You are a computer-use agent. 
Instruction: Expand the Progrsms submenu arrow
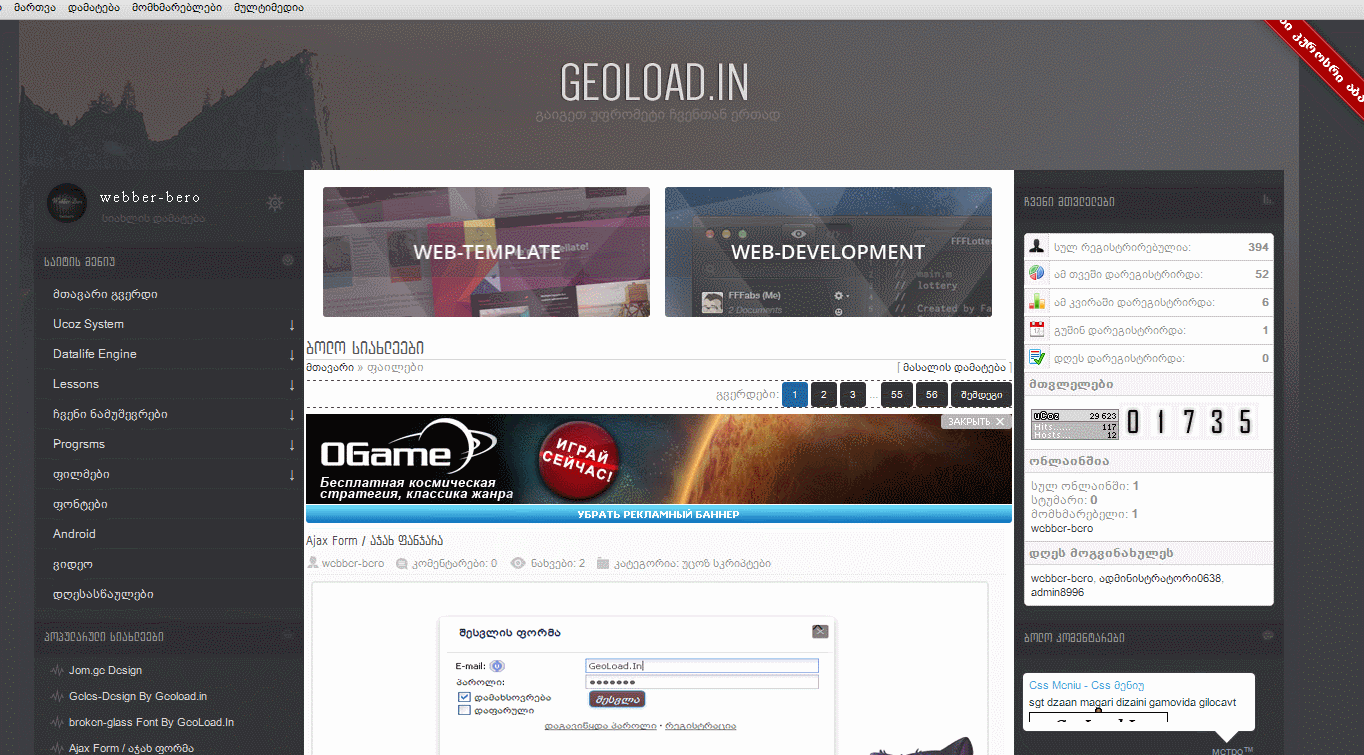[x=292, y=445]
